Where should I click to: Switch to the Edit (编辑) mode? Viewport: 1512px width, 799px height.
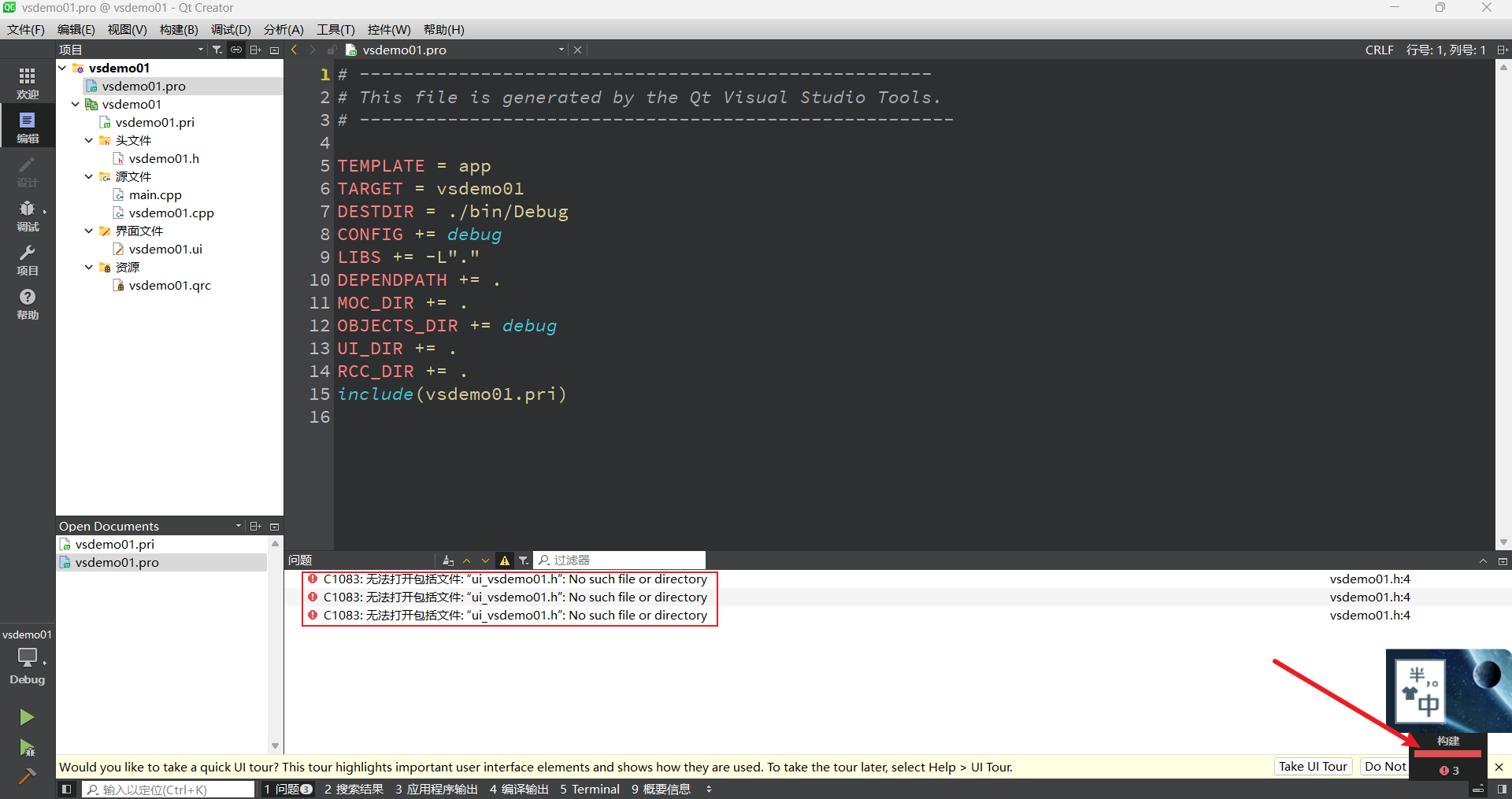tap(28, 127)
